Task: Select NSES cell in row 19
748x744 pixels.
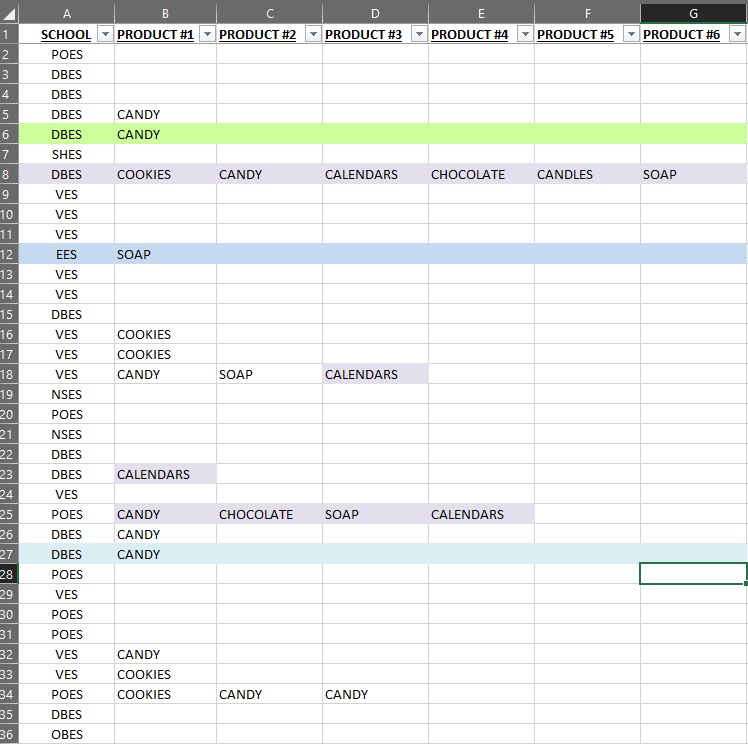Action: (x=67, y=394)
